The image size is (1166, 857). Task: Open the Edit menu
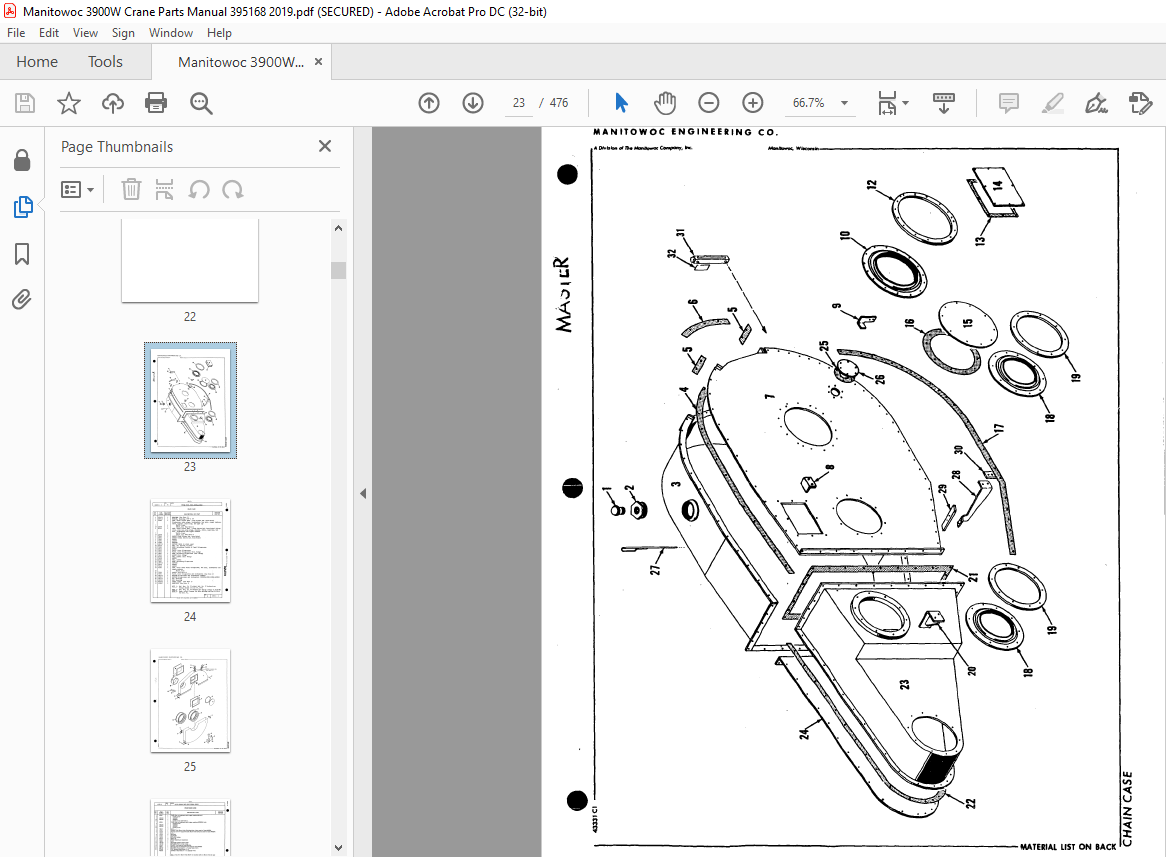coord(49,33)
